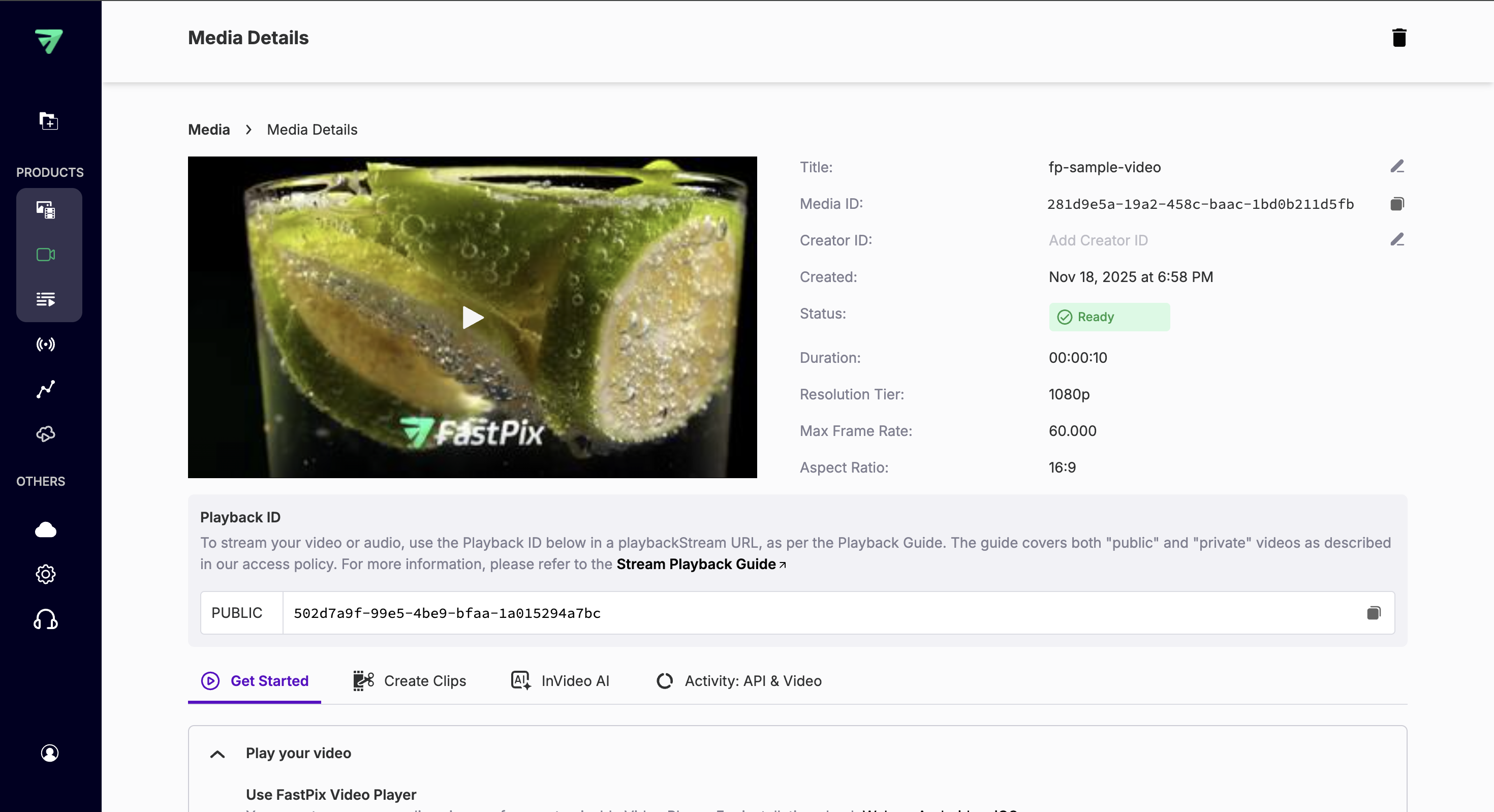1494x812 pixels.
Task: Edit the Title using pencil icon
Action: pyautogui.click(x=1398, y=167)
